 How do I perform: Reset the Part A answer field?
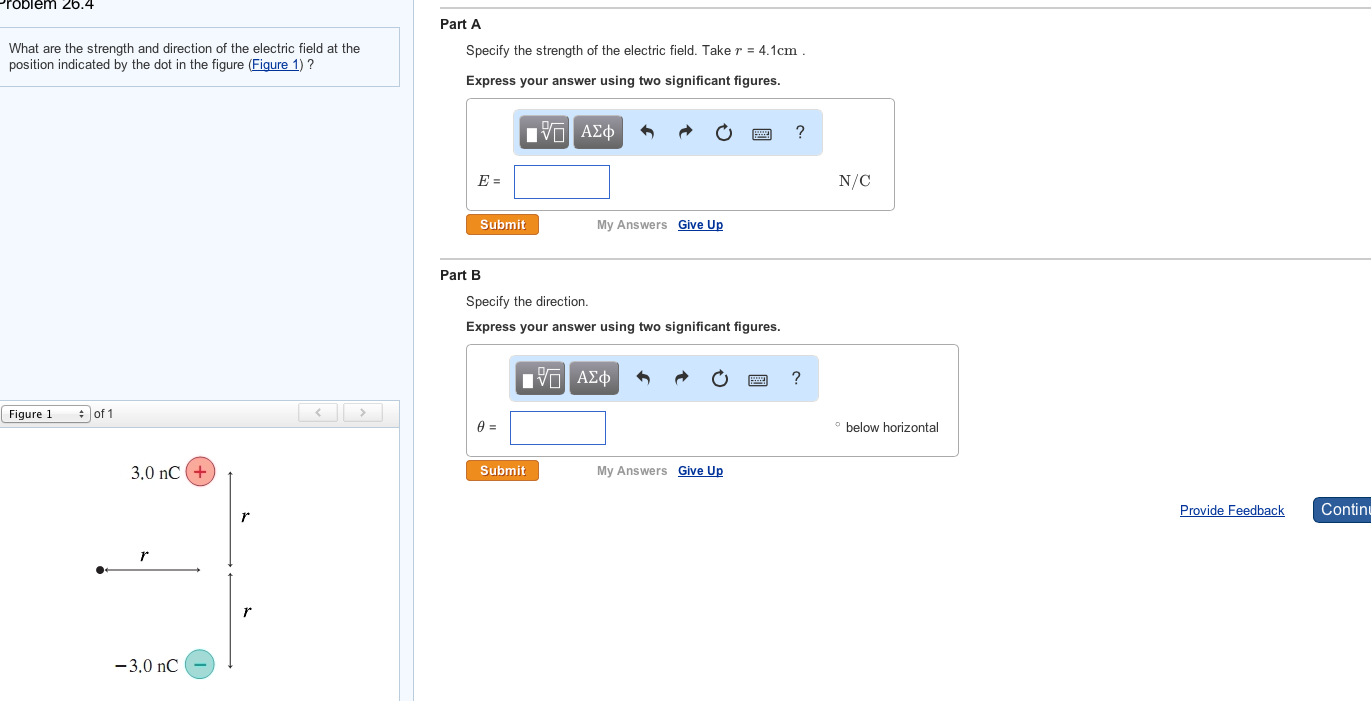pyautogui.click(x=724, y=132)
